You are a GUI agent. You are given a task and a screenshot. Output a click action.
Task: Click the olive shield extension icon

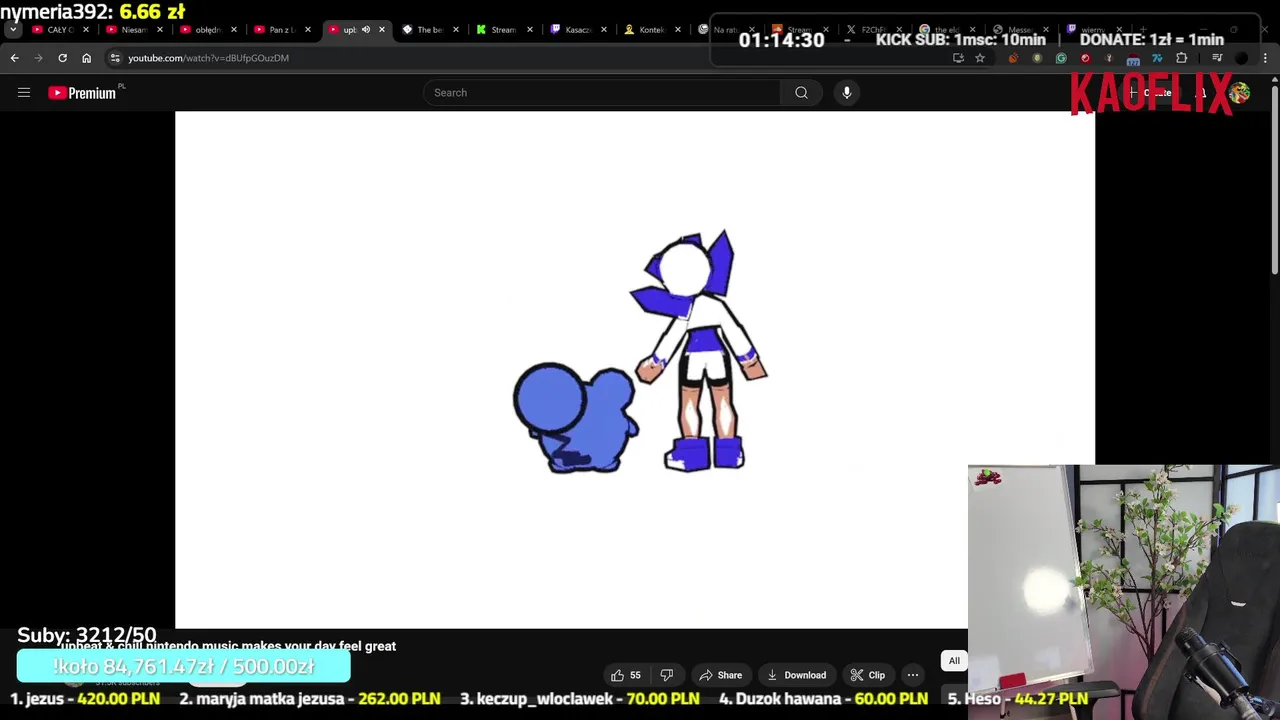click(x=1037, y=58)
